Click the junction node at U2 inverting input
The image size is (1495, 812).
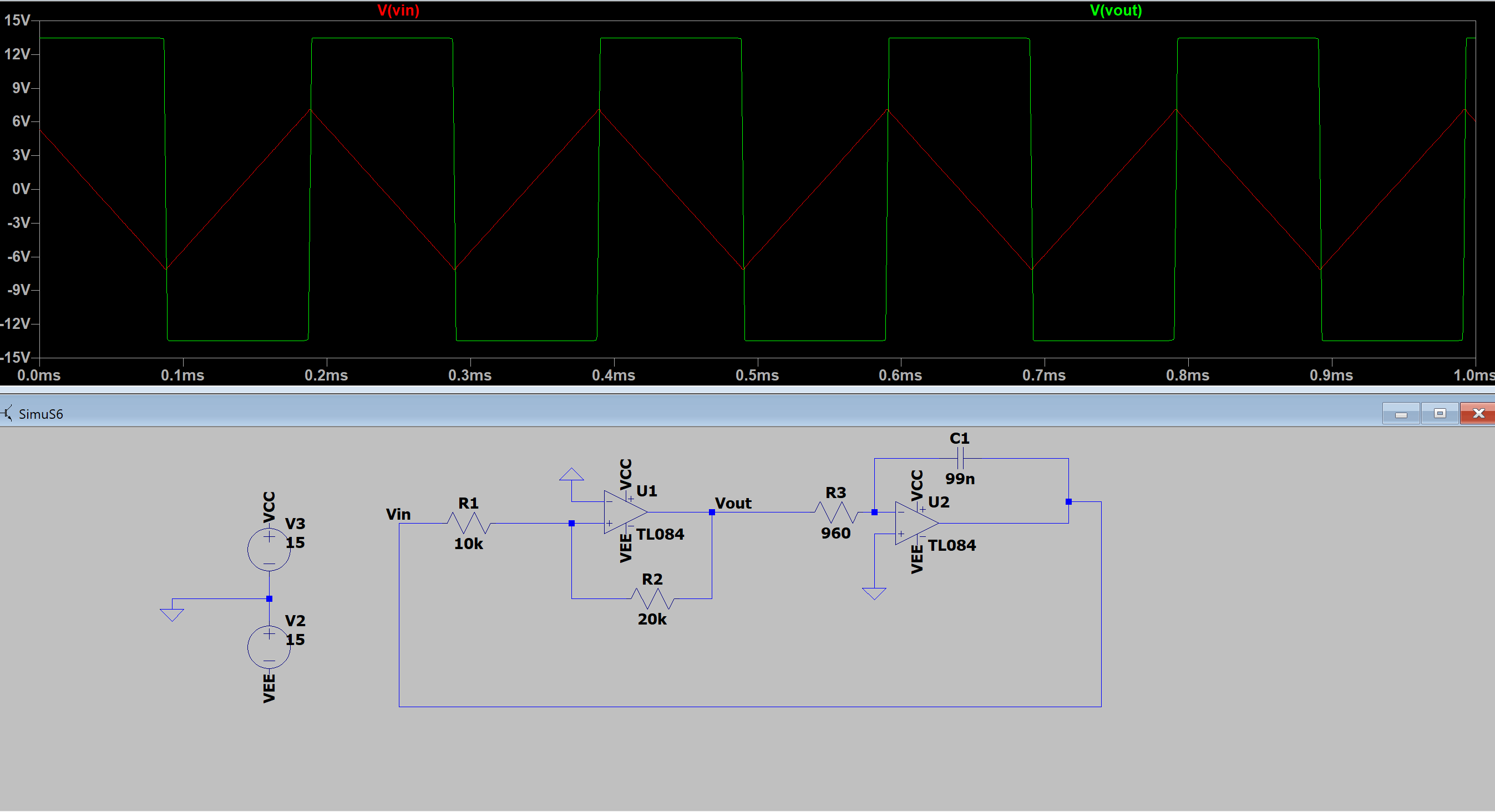point(874,512)
